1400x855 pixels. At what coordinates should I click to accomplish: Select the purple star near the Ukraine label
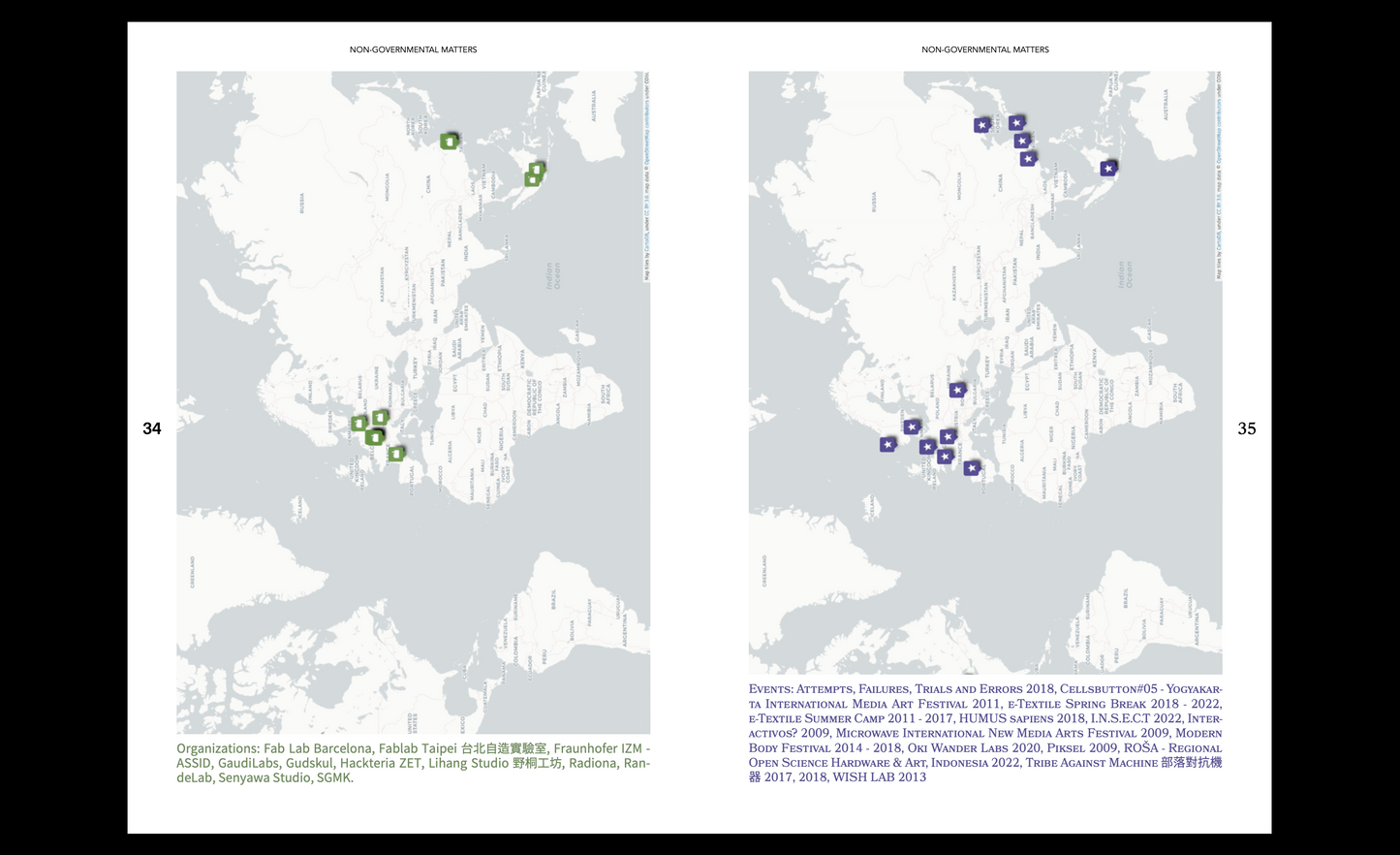click(x=957, y=390)
